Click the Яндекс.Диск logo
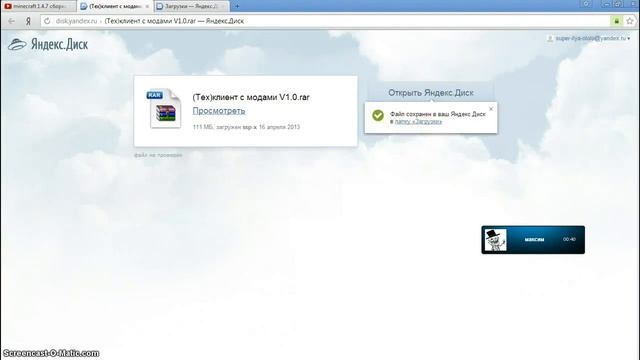The image size is (640, 360). point(48,44)
